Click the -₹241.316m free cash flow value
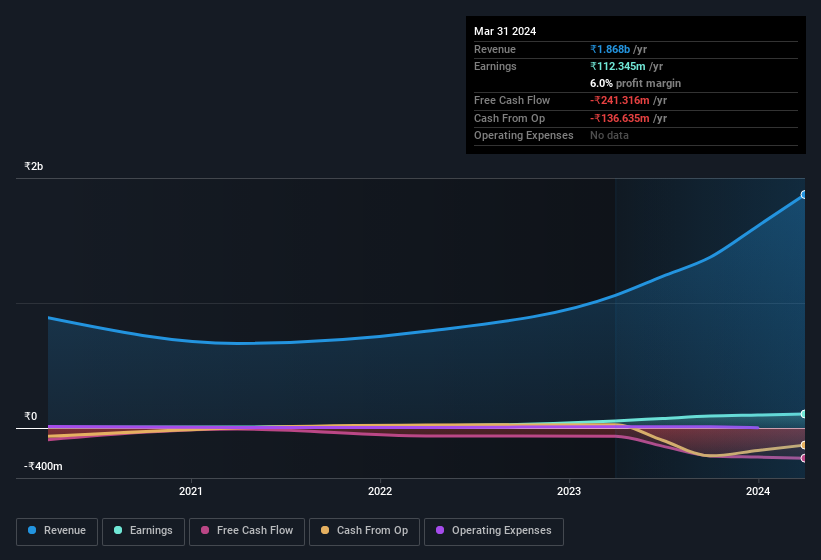This screenshot has width=821, height=560. 619,100
